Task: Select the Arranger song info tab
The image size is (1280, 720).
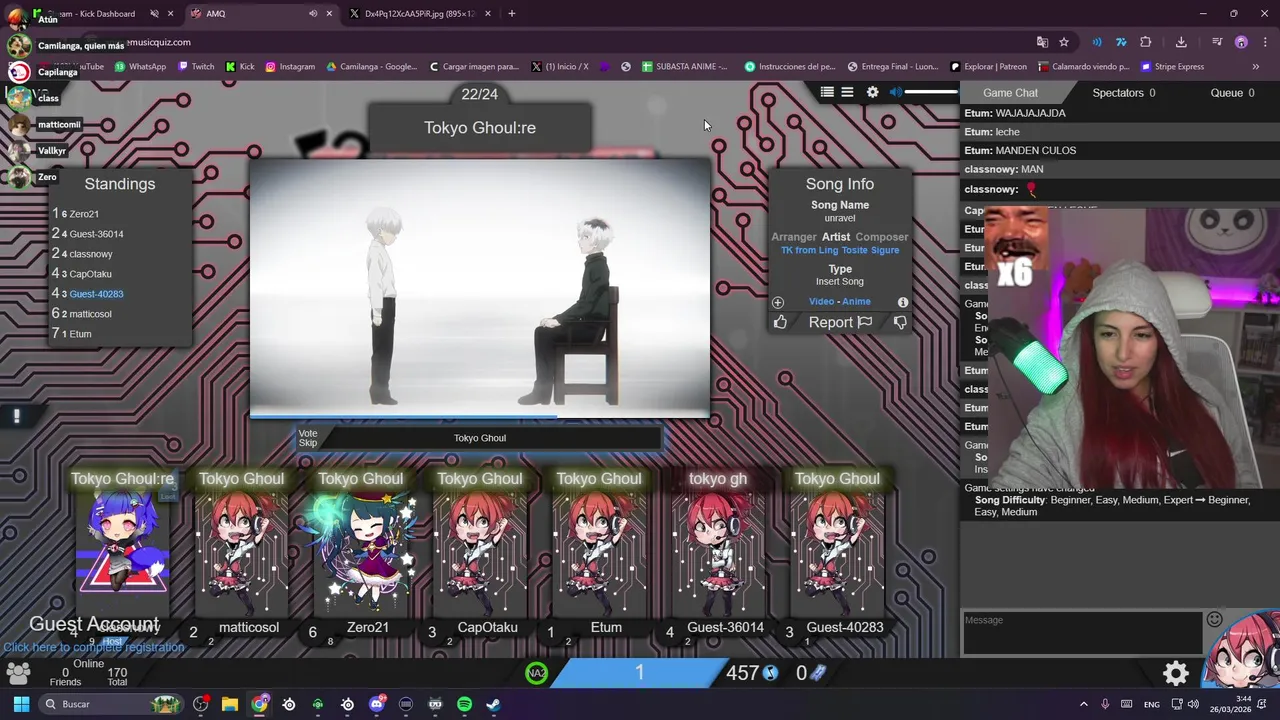Action: point(794,237)
